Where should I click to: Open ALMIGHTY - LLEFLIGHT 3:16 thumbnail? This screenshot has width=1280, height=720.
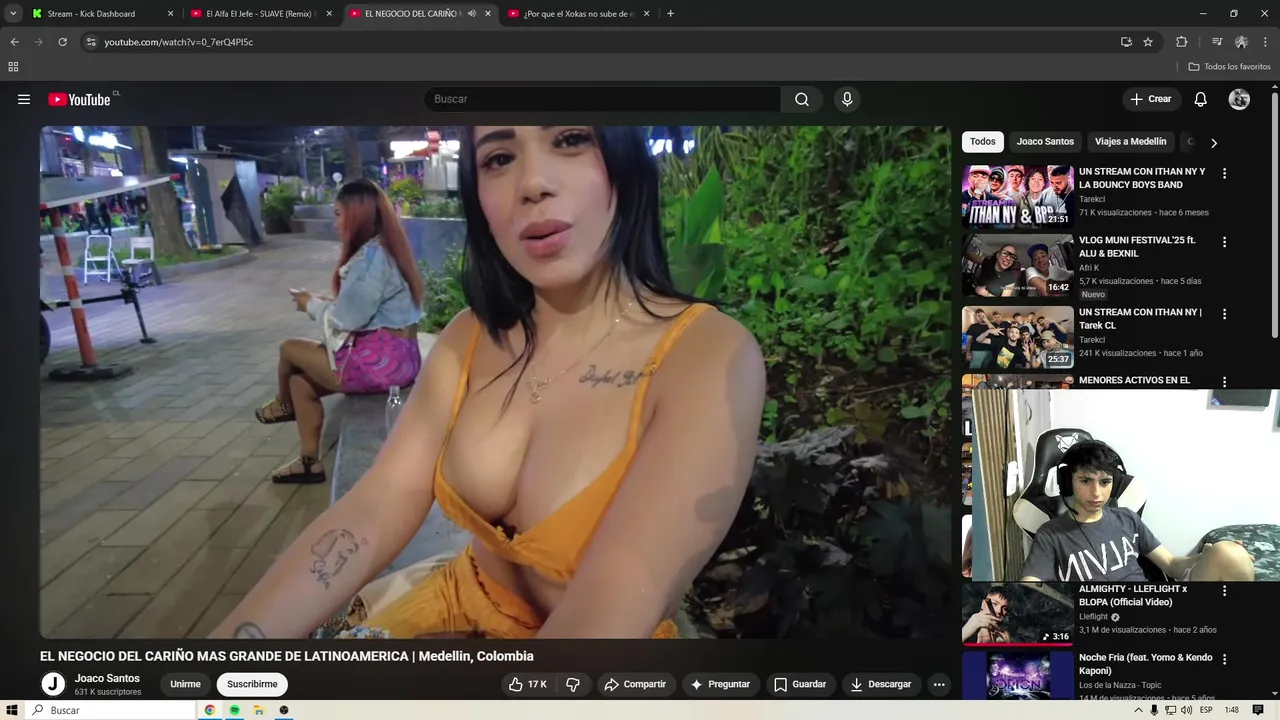(x=1017, y=613)
